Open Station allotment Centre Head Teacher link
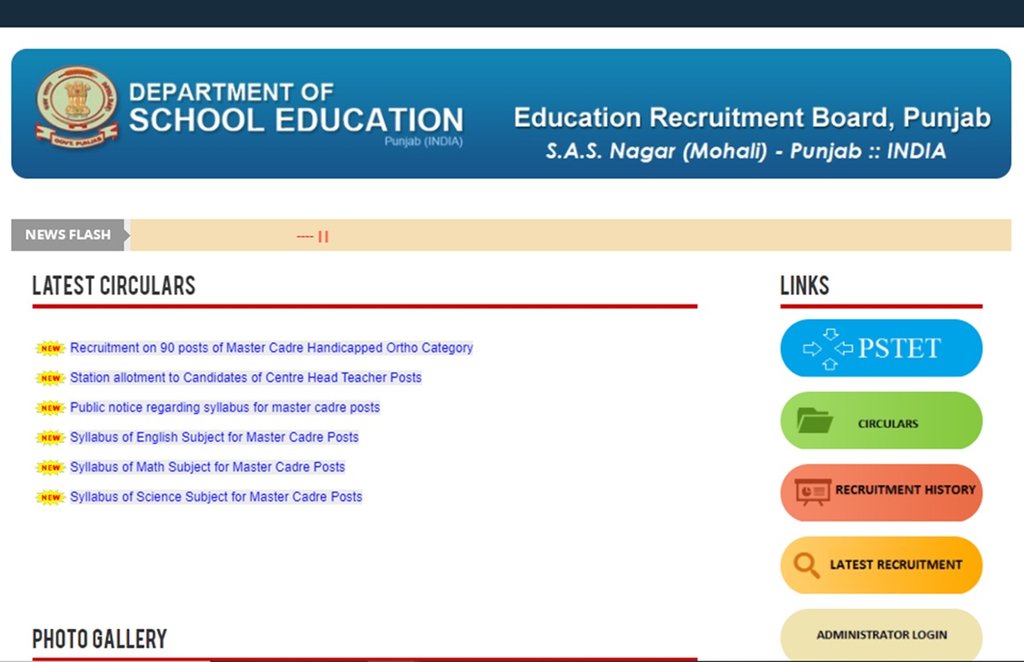 click(246, 377)
